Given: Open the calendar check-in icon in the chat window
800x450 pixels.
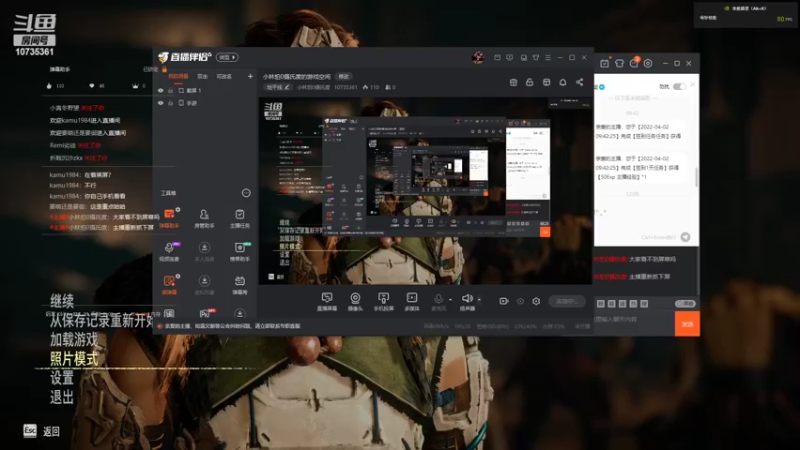Looking at the screenshot, I should [x=605, y=63].
